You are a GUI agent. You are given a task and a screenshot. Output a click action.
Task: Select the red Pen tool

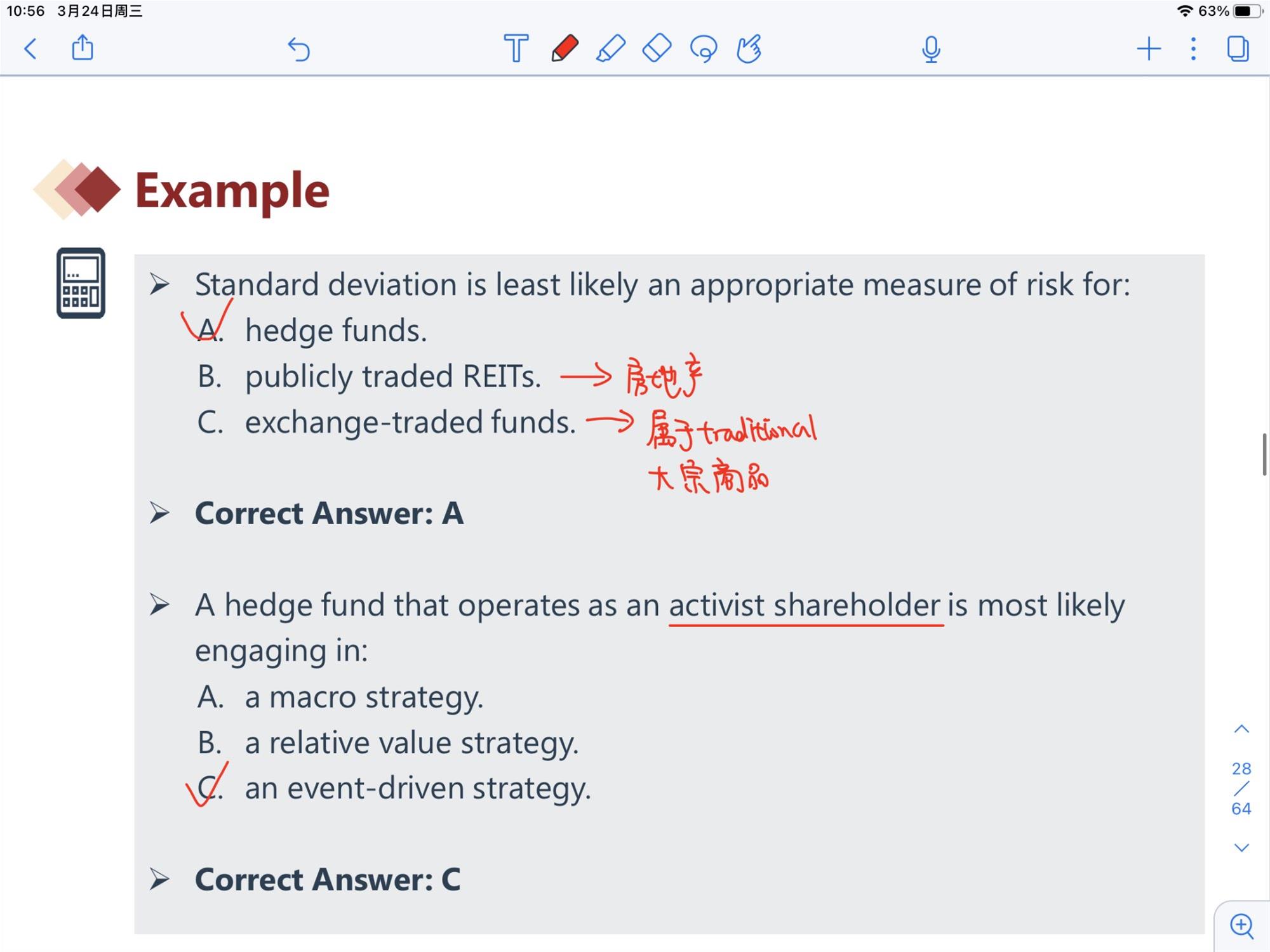pyautogui.click(x=565, y=48)
